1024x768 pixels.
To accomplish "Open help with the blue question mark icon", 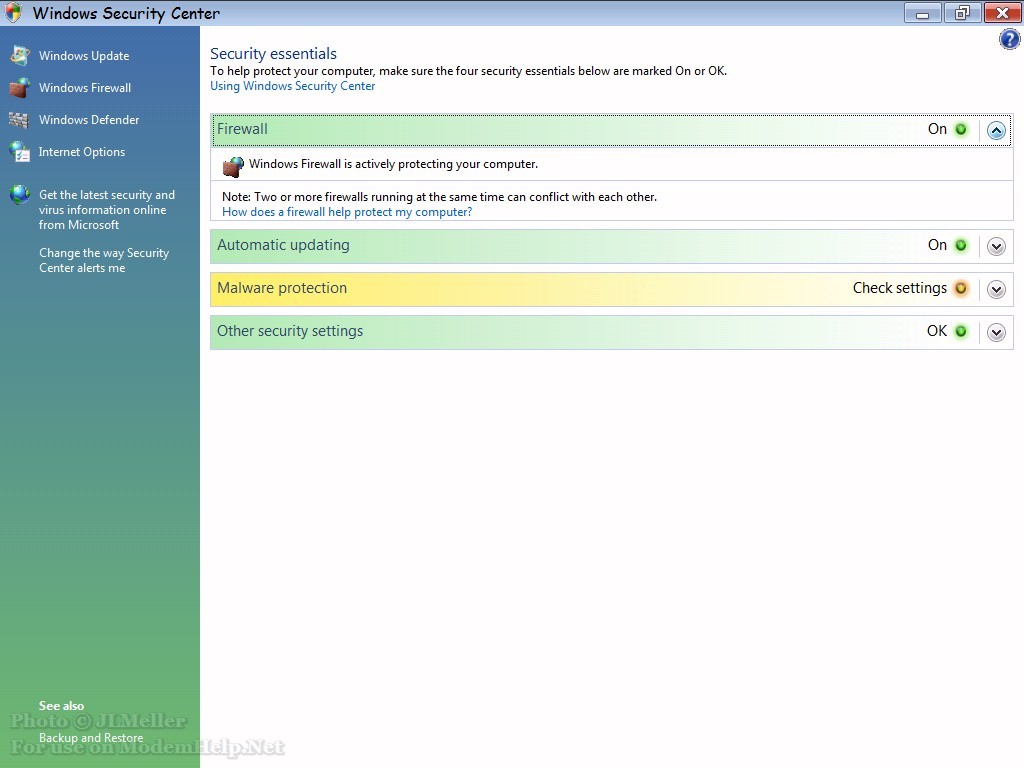I will [x=1009, y=39].
